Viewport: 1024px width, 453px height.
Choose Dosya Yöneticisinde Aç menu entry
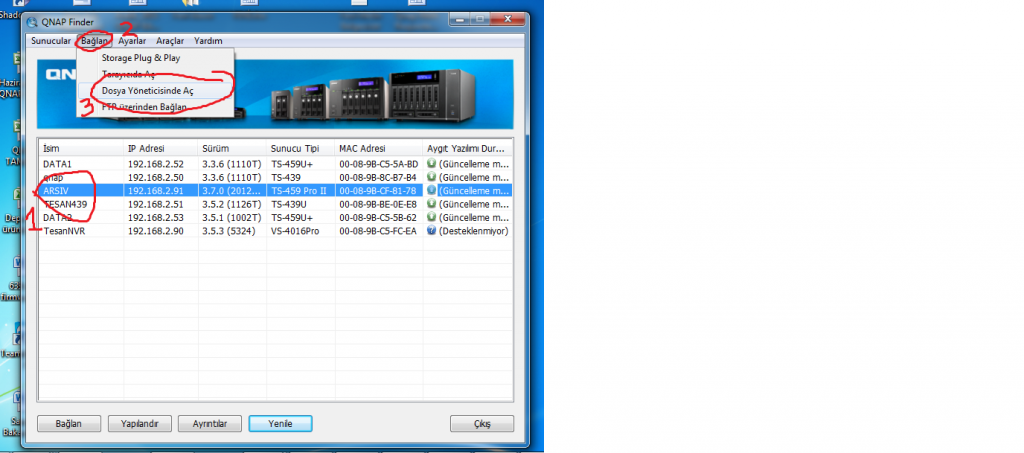[155, 91]
